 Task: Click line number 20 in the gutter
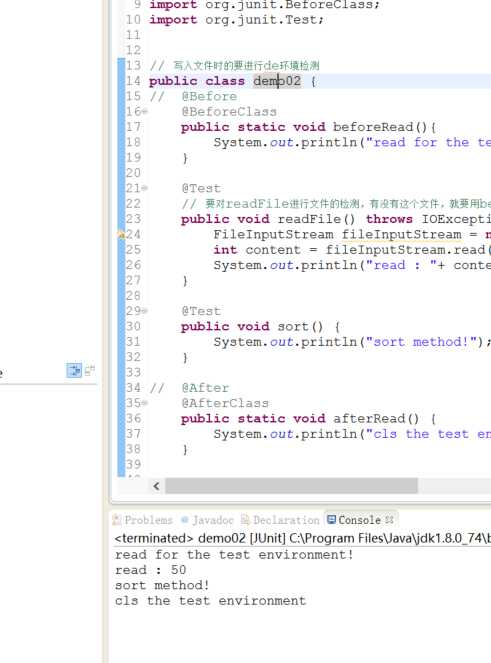coord(133,173)
